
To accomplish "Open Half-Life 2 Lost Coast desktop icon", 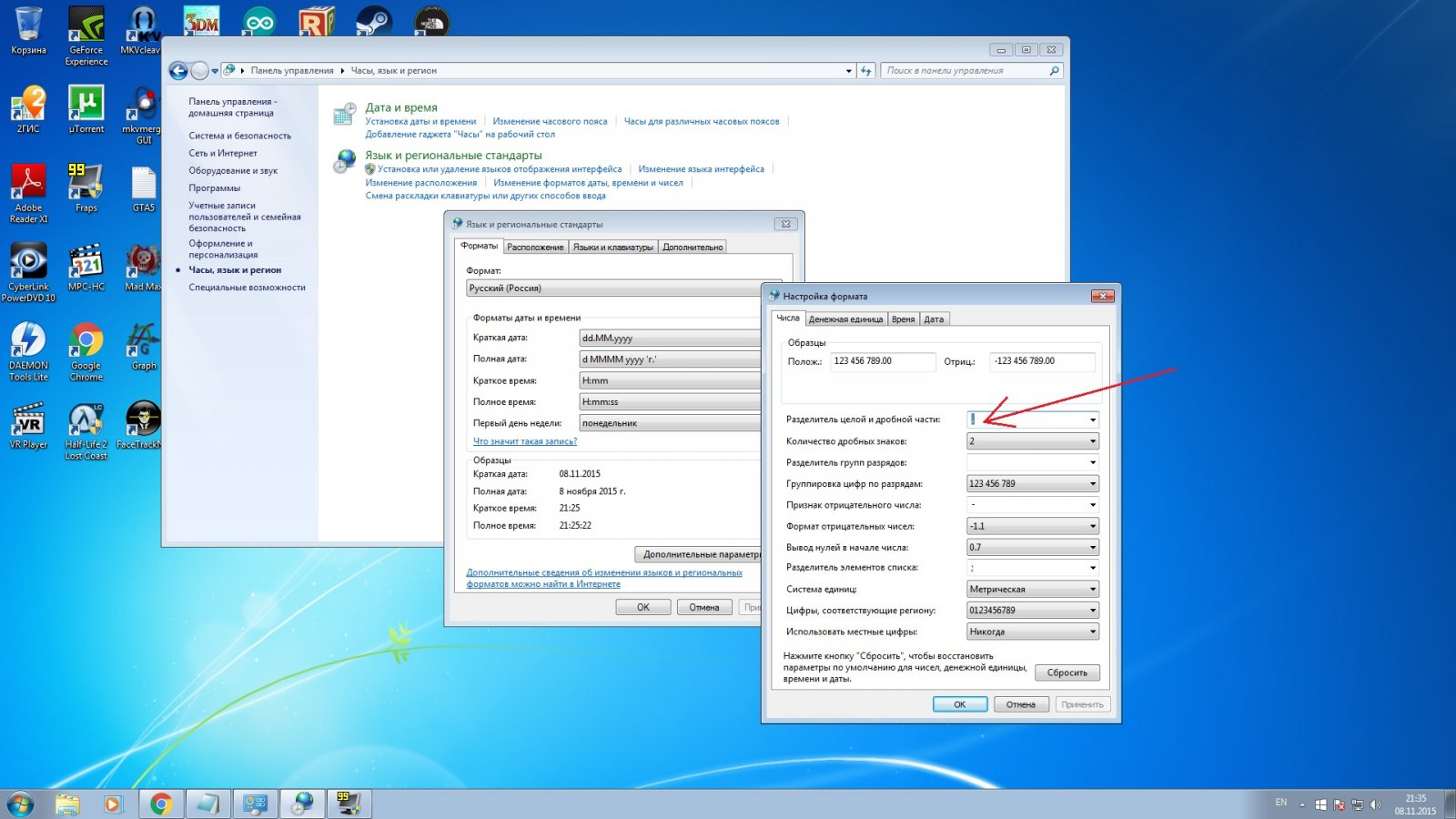I will click(86, 430).
